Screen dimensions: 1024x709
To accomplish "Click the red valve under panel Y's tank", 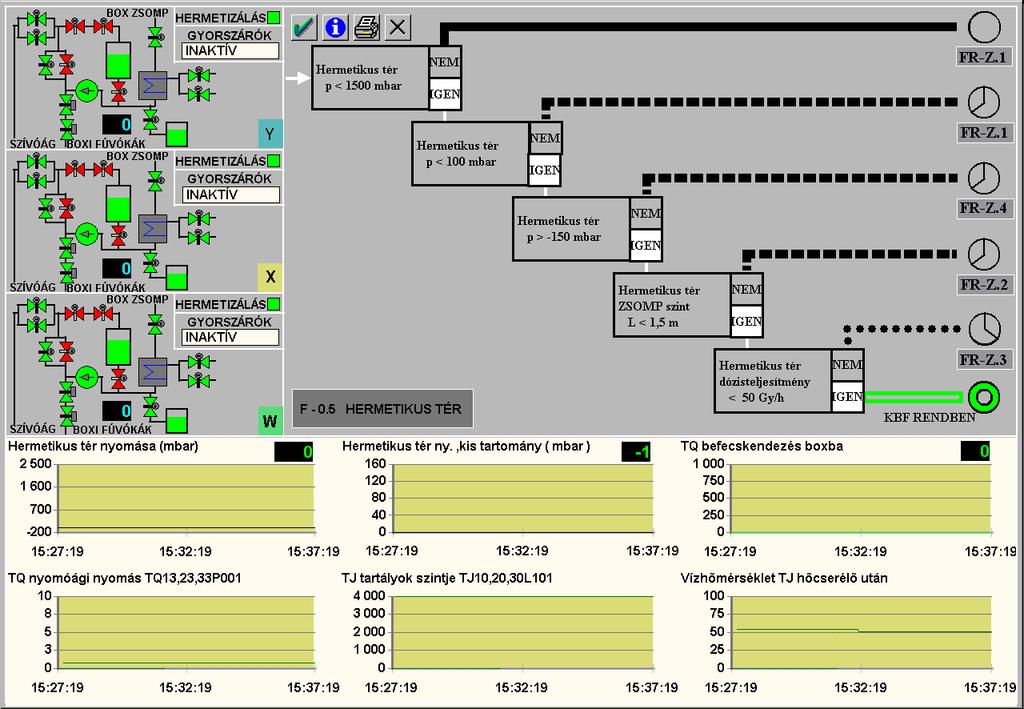I will click(x=118, y=92).
